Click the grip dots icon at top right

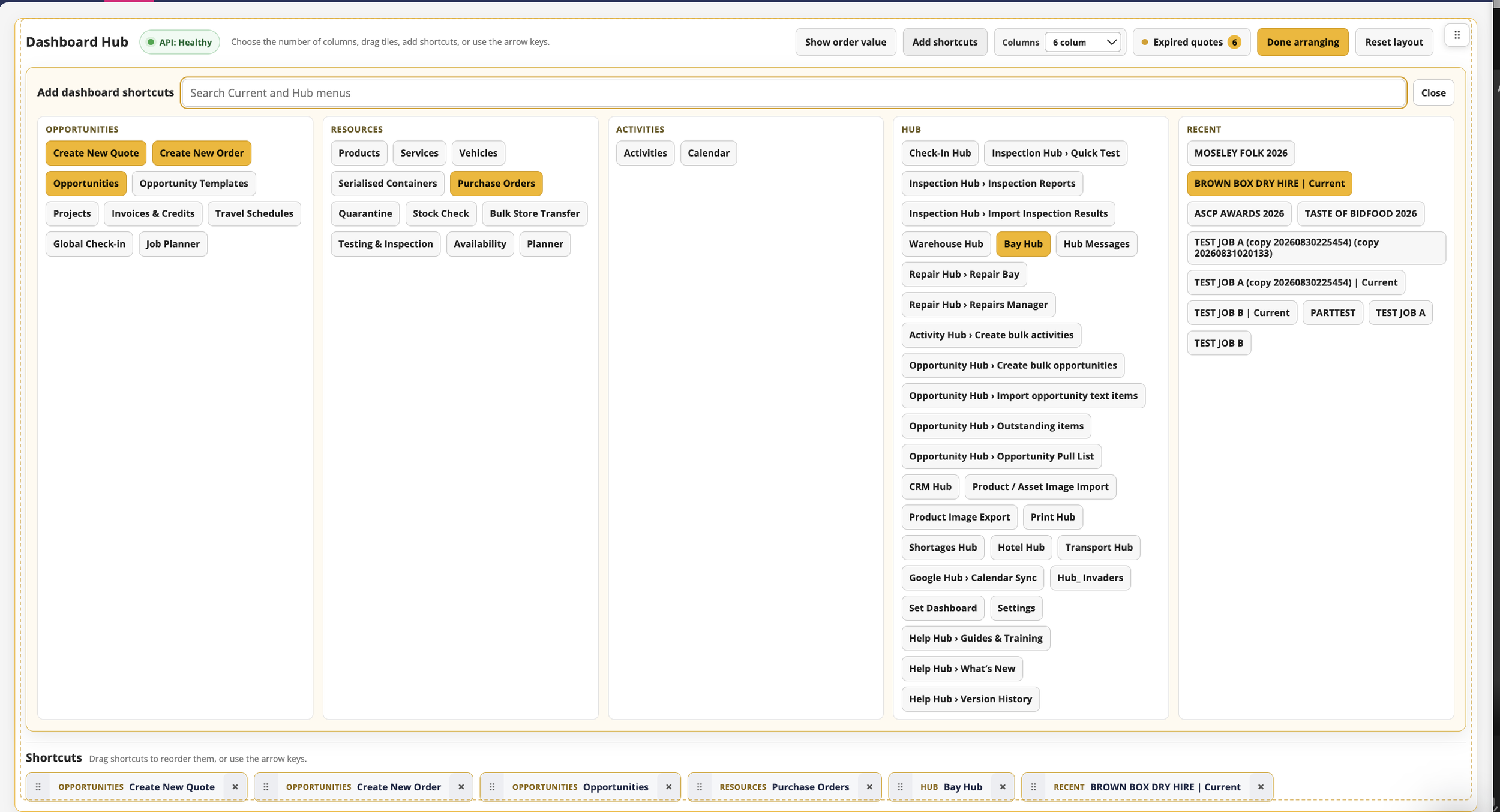(1457, 35)
